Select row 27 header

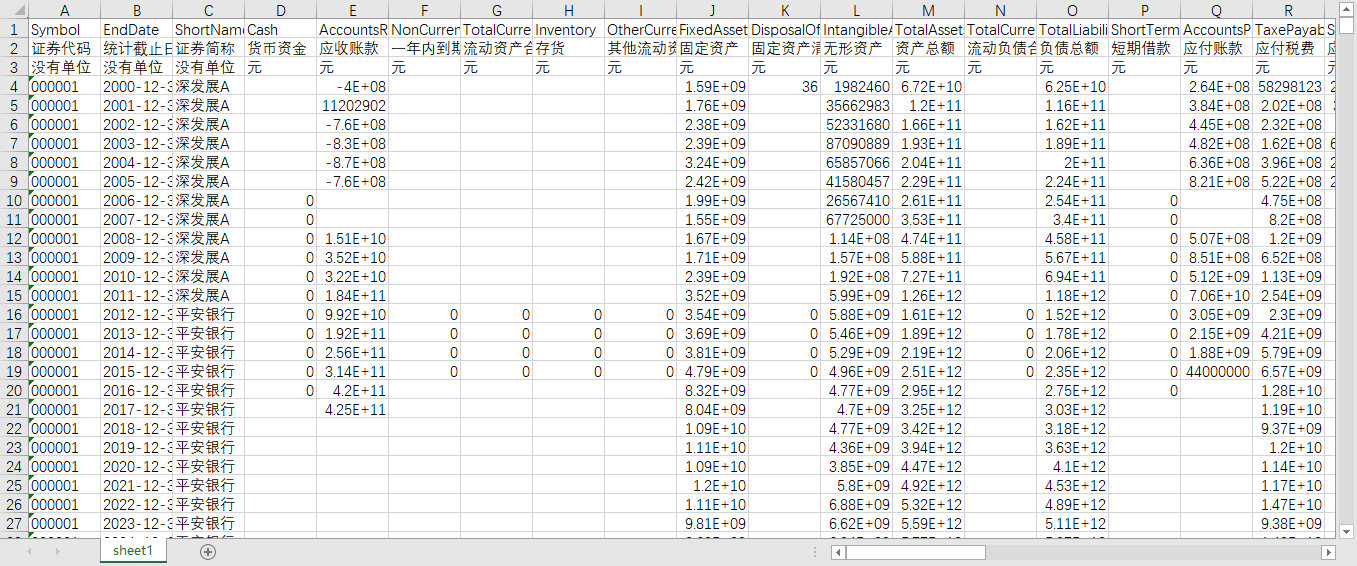coord(14,524)
